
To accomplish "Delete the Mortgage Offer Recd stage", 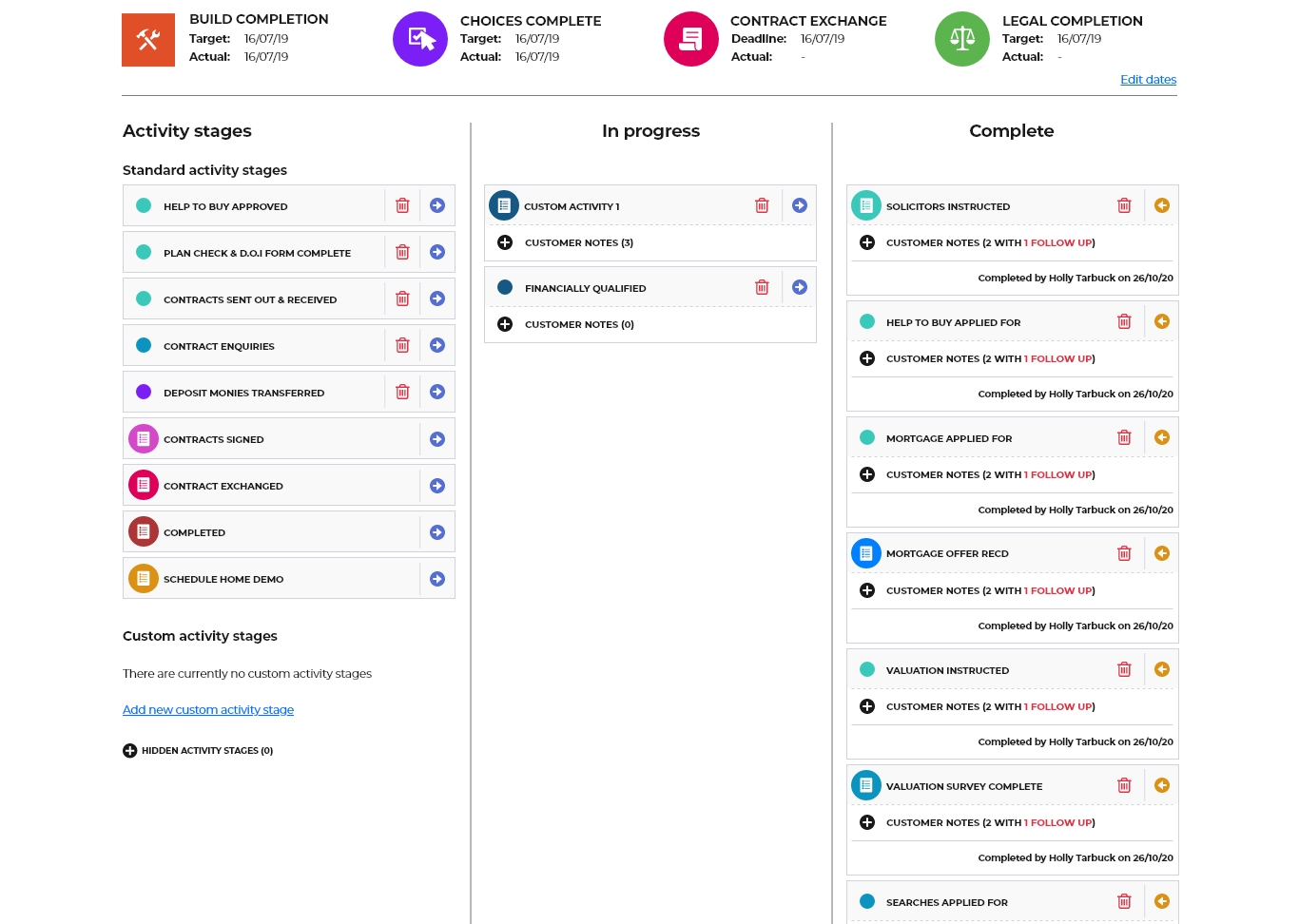I will 1124,553.
